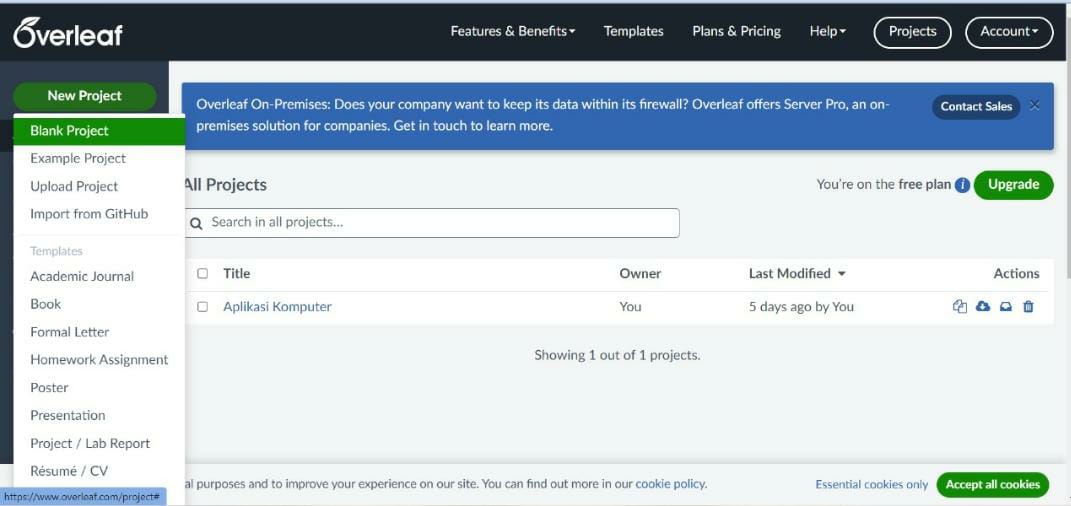Tick the select-all checkbox beside Title

(x=202, y=274)
